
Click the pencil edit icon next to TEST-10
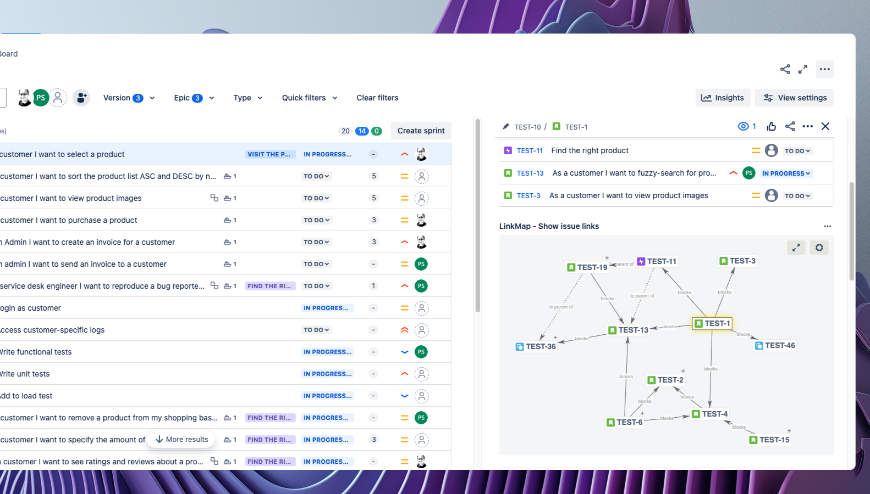[505, 127]
